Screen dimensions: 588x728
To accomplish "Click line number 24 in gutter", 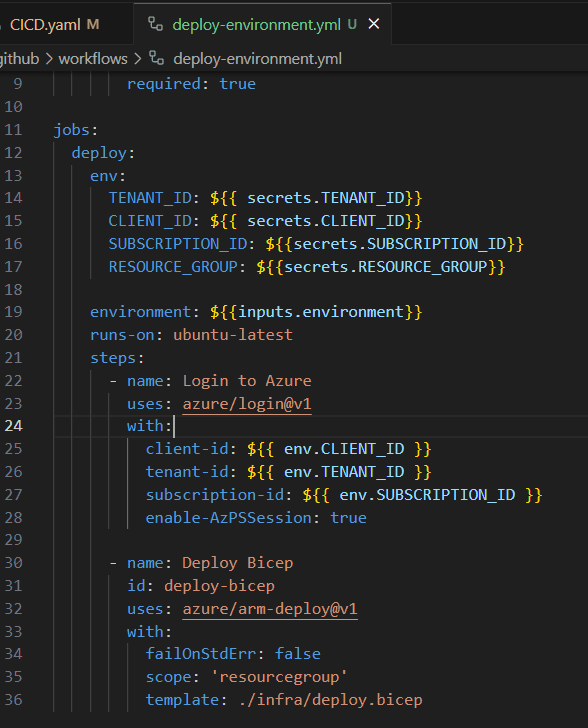I will tap(13, 426).
